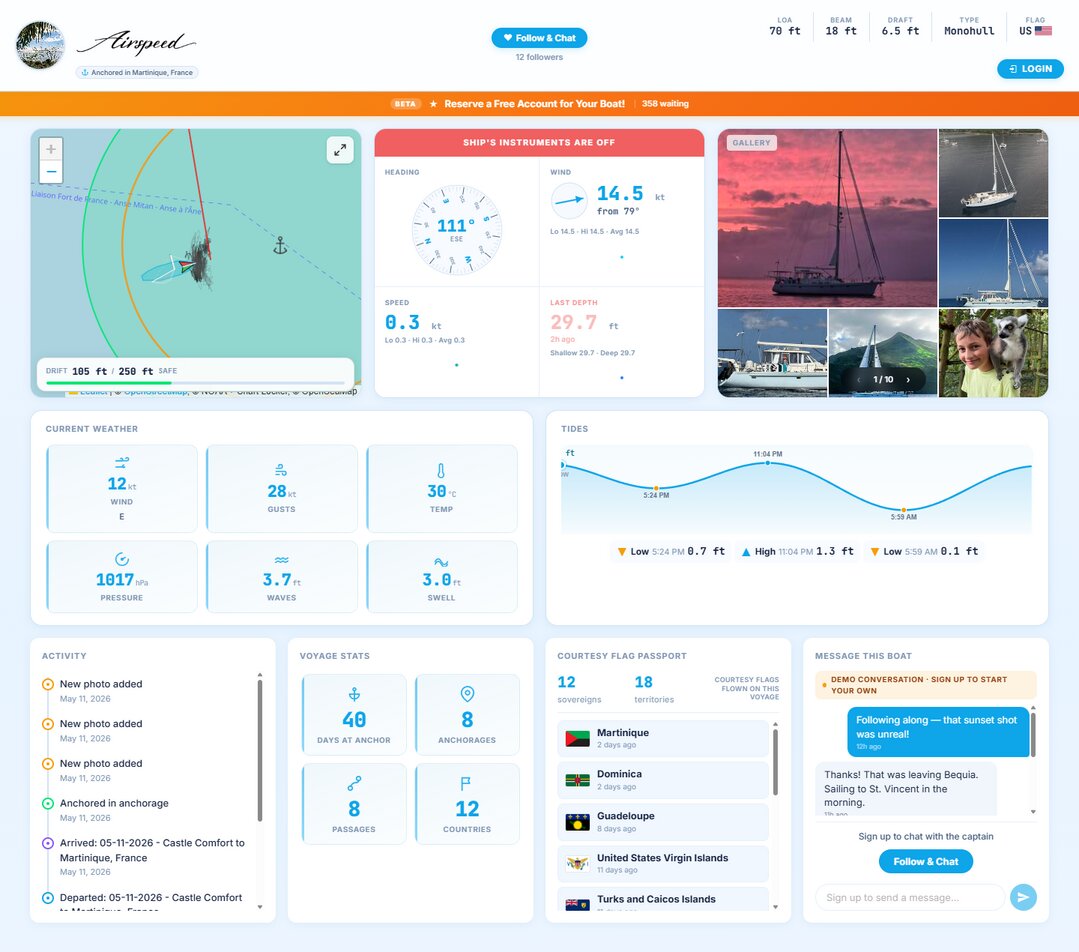Click the flag passport list scrollbar
The image size is (1079, 952).
coord(776,763)
